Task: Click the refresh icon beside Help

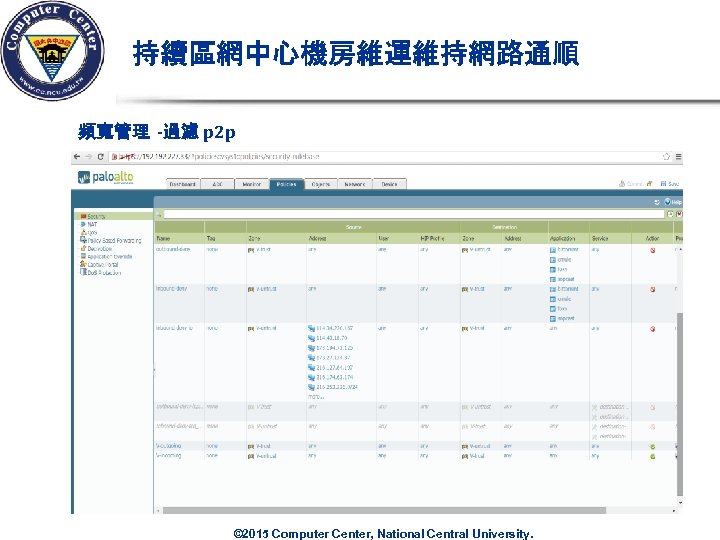Action: coord(657,202)
